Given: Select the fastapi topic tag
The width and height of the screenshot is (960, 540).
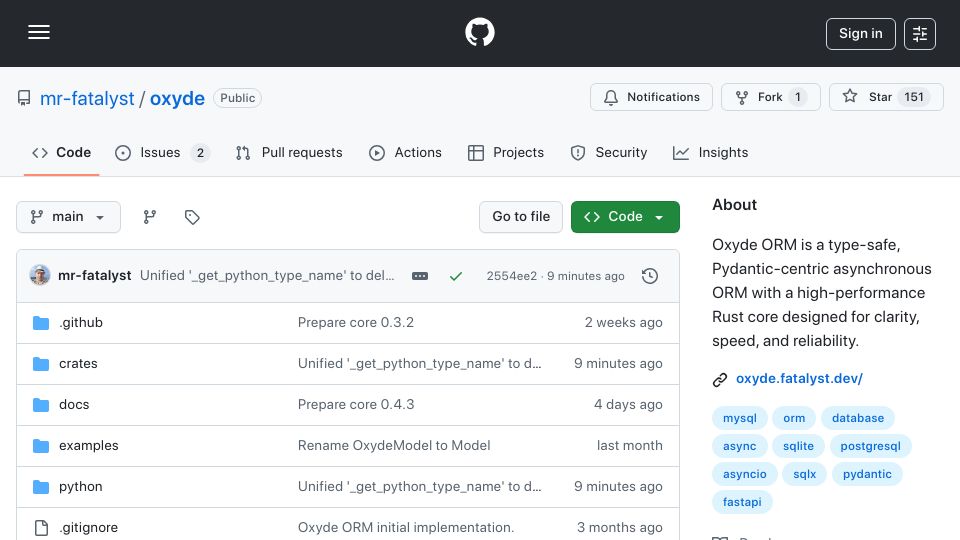Looking at the screenshot, I should 742,502.
